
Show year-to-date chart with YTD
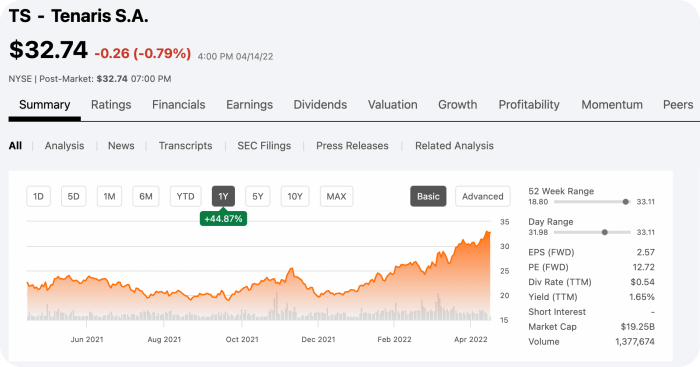pos(185,196)
